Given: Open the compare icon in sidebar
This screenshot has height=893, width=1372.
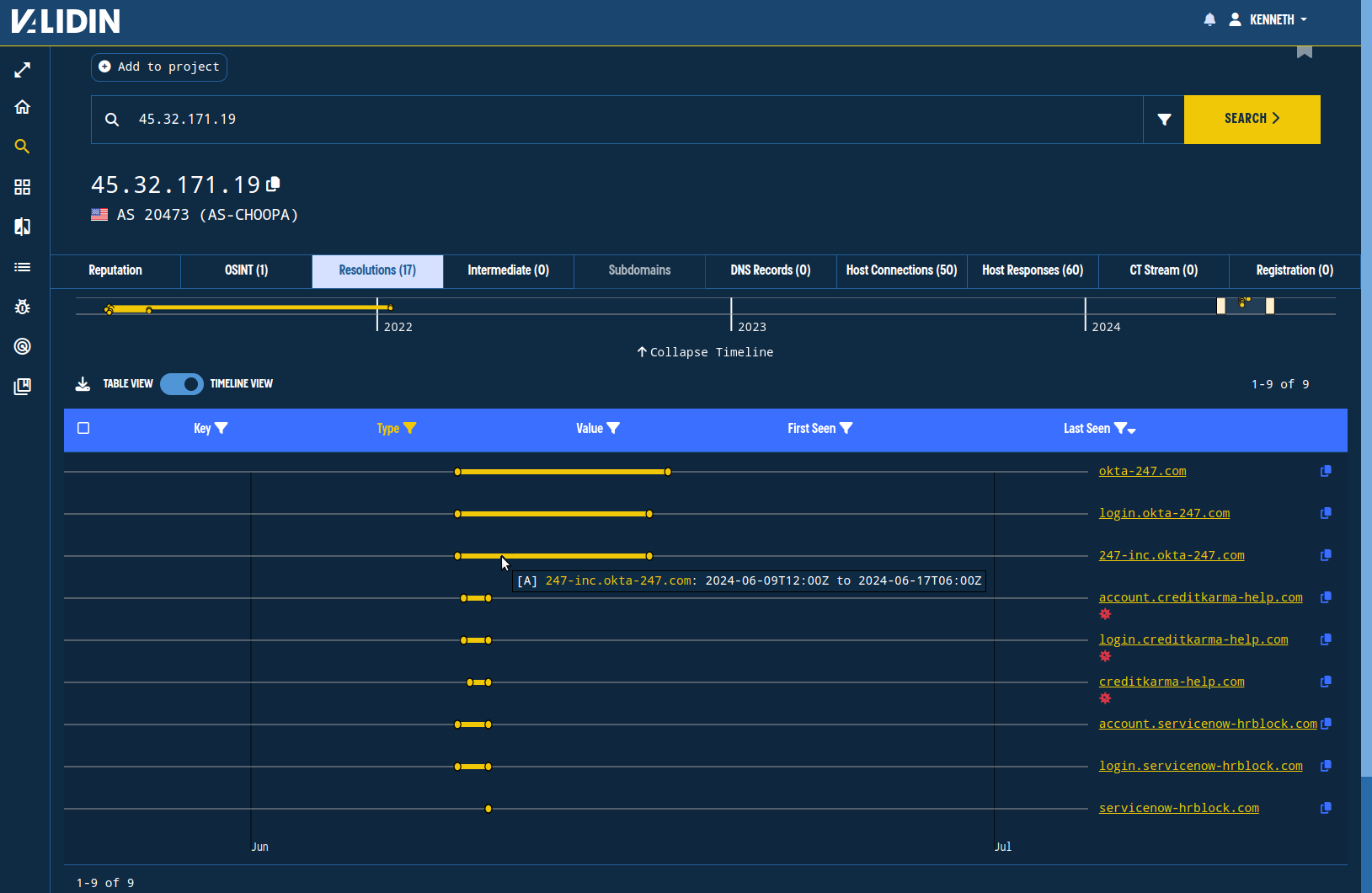Looking at the screenshot, I should tap(23, 227).
